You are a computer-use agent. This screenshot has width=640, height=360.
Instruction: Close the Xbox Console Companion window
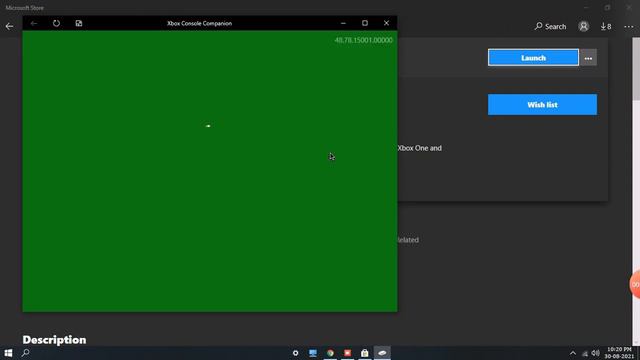point(386,23)
